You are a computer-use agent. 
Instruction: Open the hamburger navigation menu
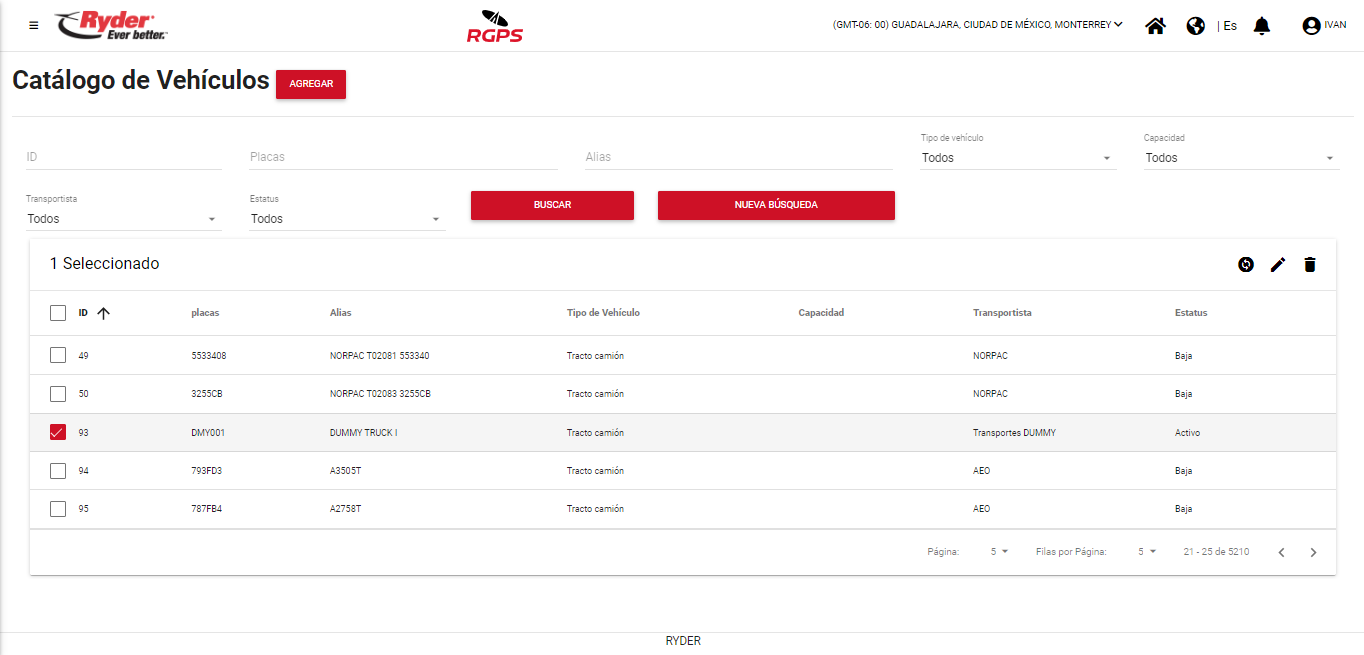[x=34, y=25]
